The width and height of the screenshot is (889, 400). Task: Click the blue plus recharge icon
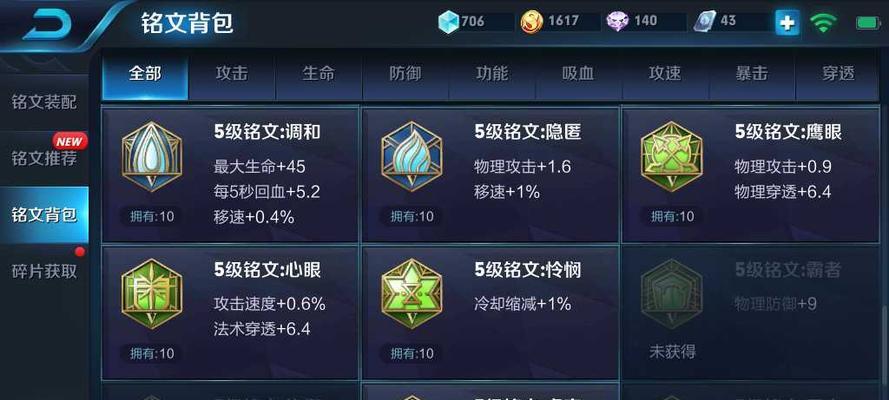(x=788, y=23)
